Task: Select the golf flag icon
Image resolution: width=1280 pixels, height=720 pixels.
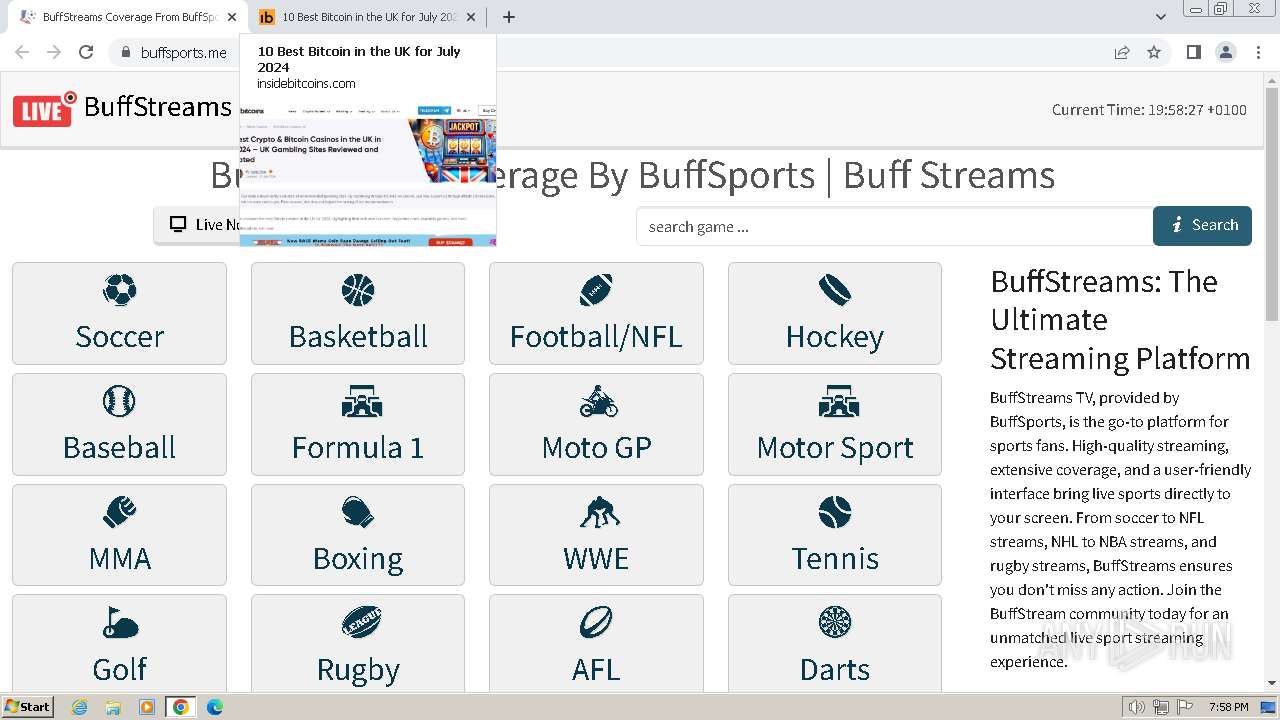Action: [x=120, y=623]
